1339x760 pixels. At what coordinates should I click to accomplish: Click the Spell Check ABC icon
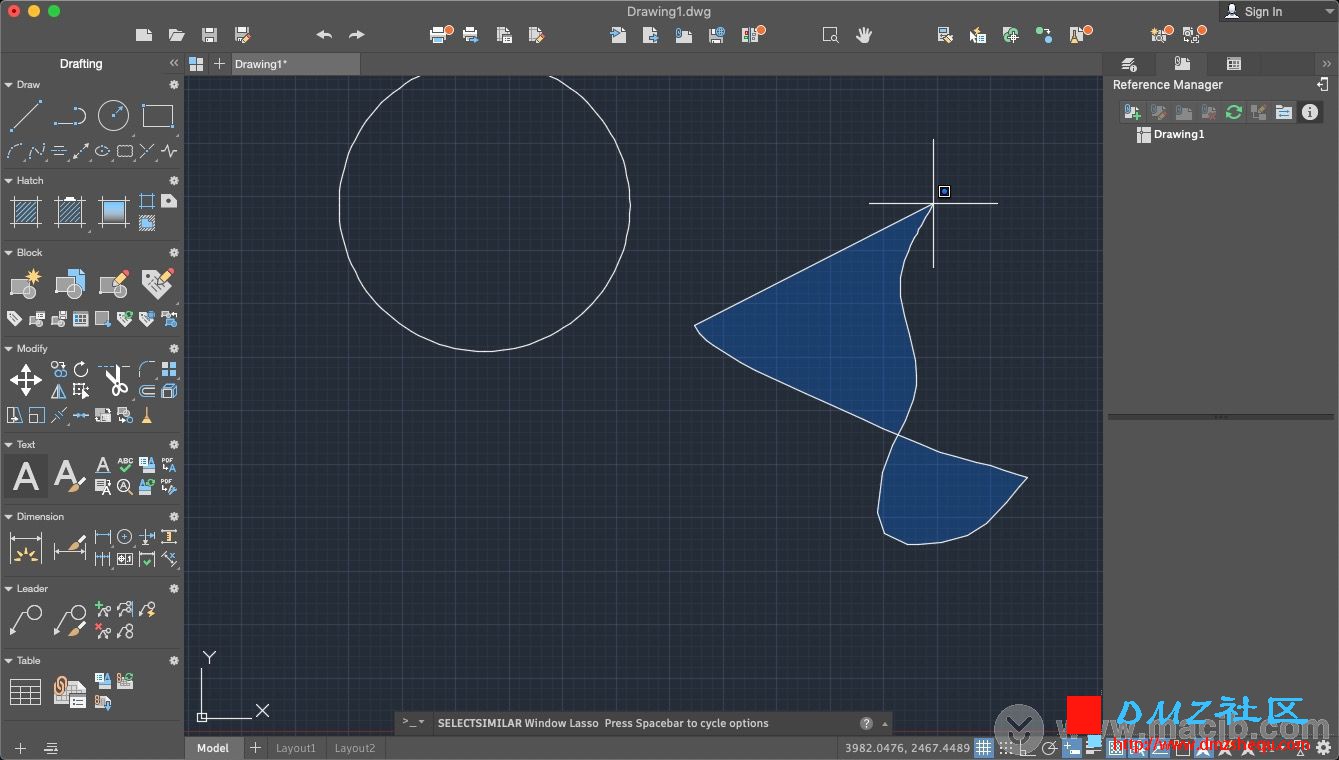coord(125,465)
